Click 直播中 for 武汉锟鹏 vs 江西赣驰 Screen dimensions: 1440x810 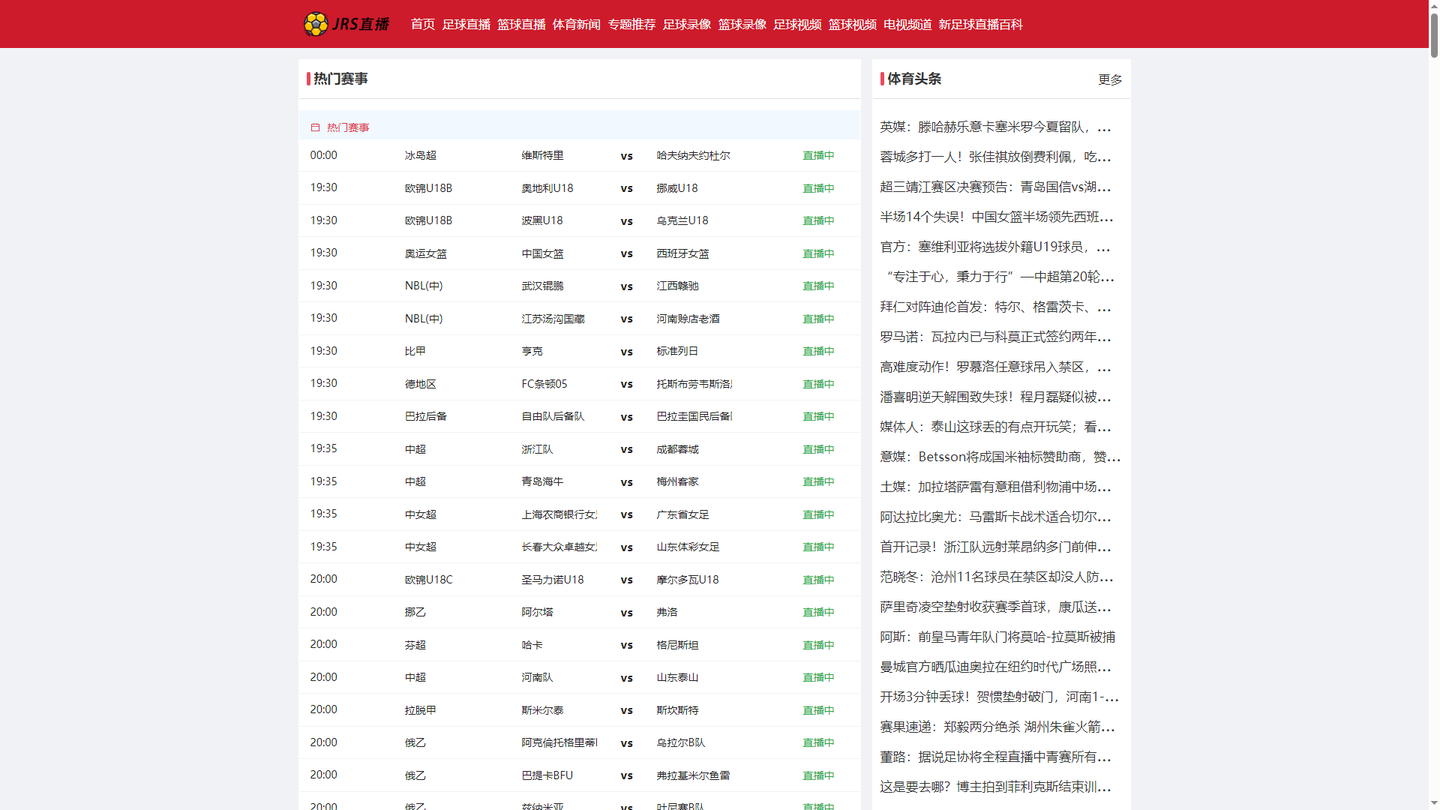pyautogui.click(x=818, y=286)
